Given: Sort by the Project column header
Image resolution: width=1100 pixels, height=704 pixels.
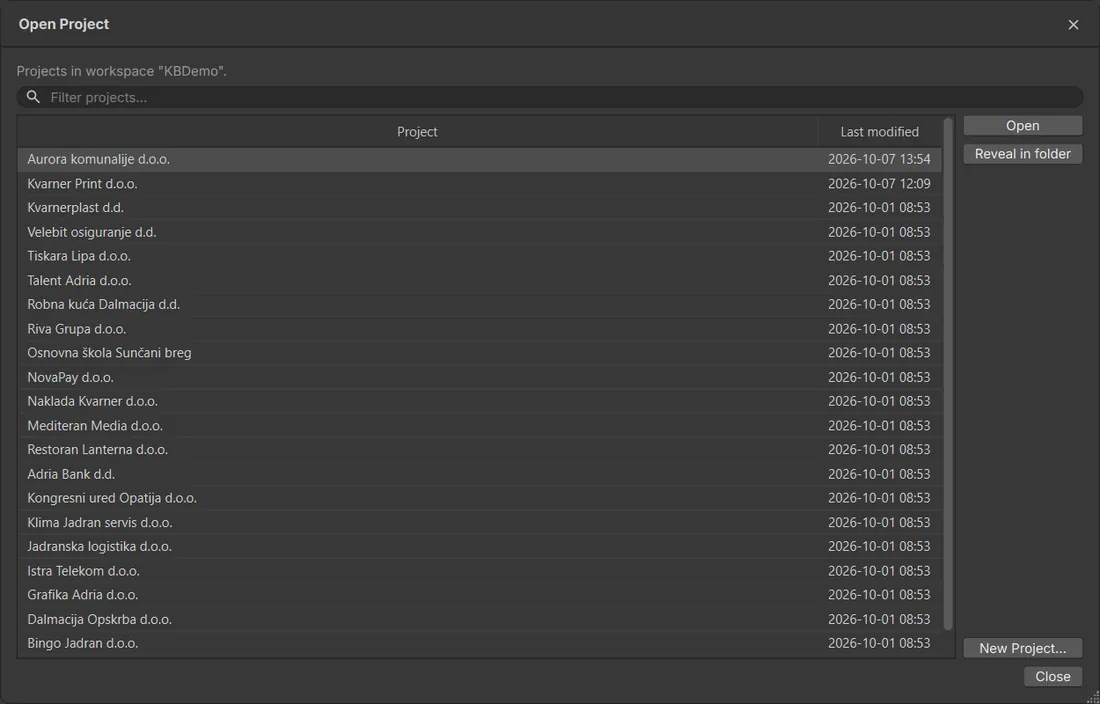Looking at the screenshot, I should (417, 132).
